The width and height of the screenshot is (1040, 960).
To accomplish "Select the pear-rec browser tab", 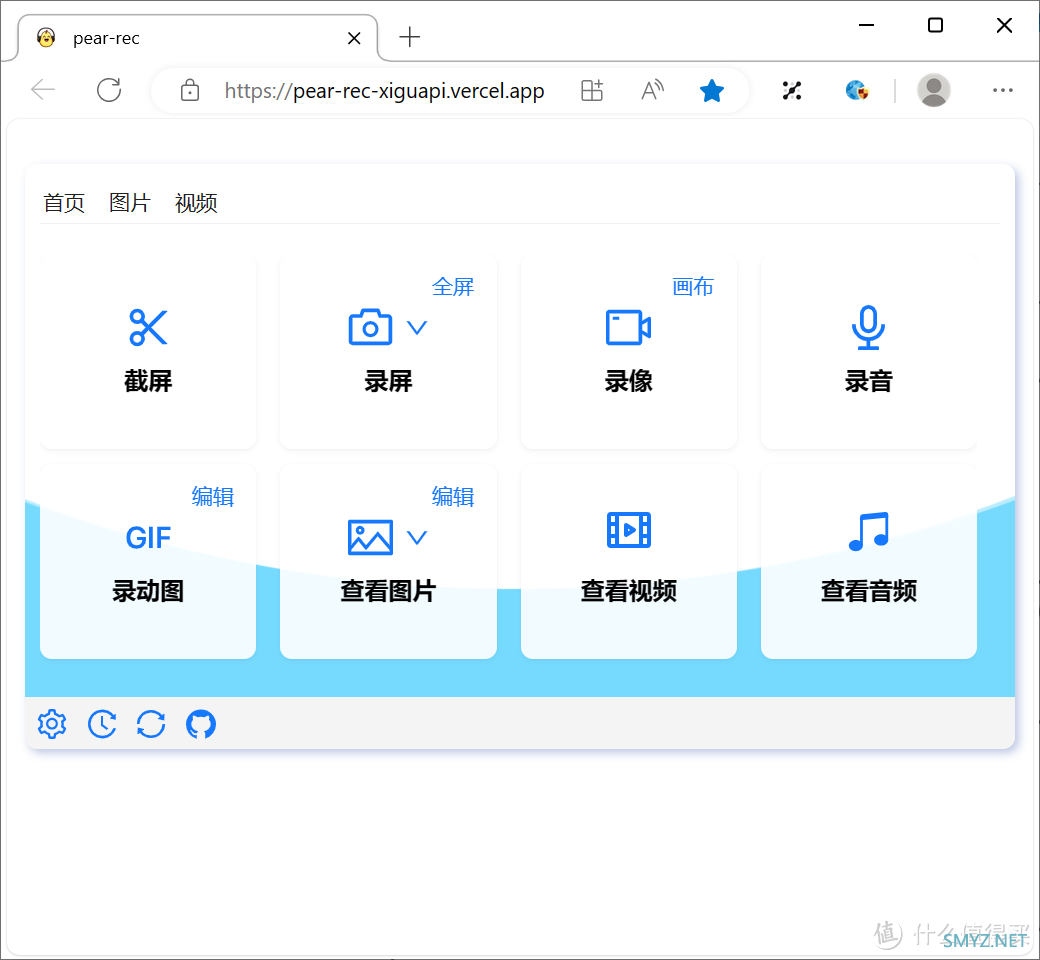I will (x=198, y=38).
